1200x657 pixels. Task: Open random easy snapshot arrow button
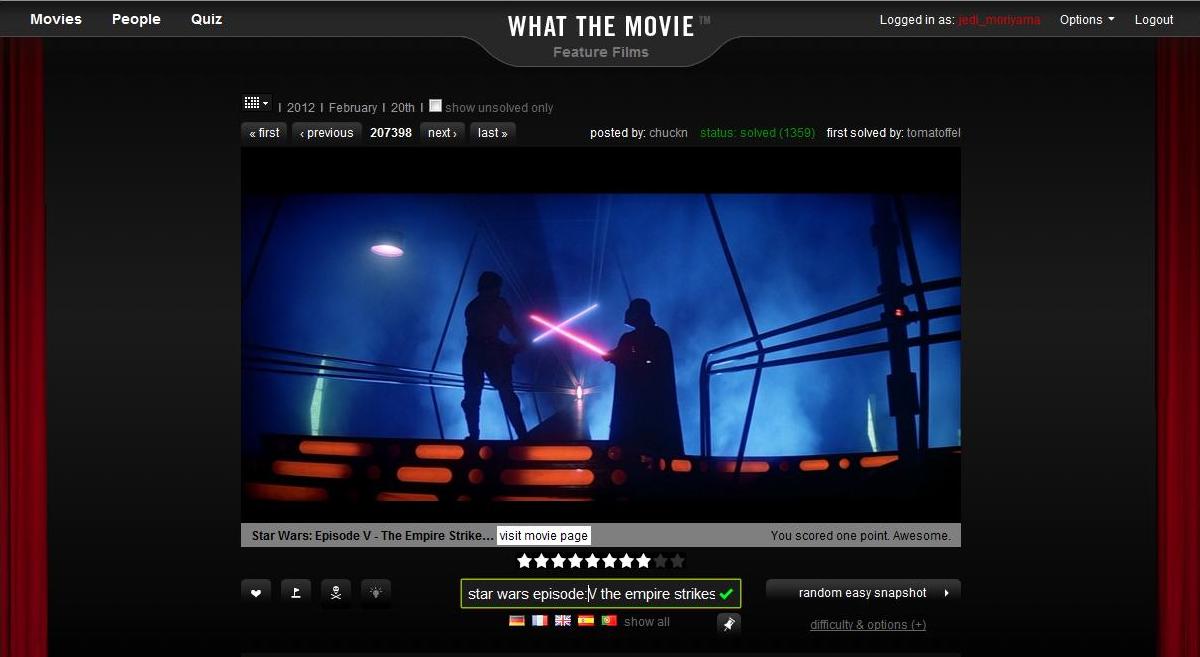click(863, 593)
